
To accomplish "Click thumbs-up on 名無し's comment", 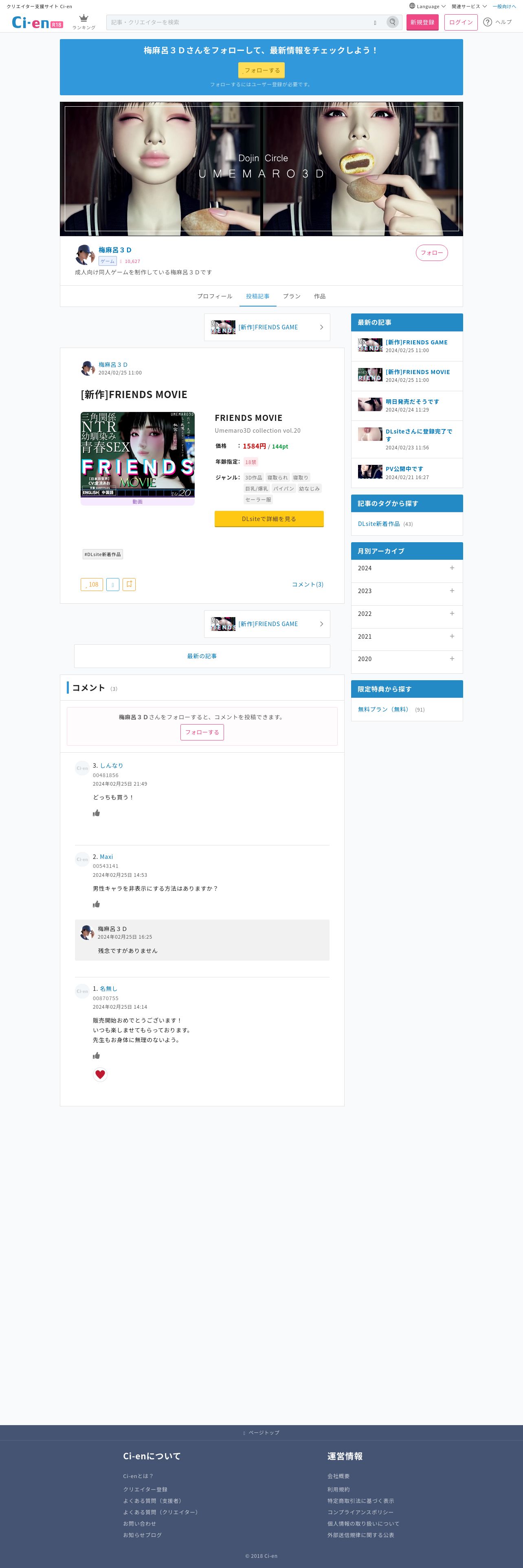I will click(x=96, y=1056).
